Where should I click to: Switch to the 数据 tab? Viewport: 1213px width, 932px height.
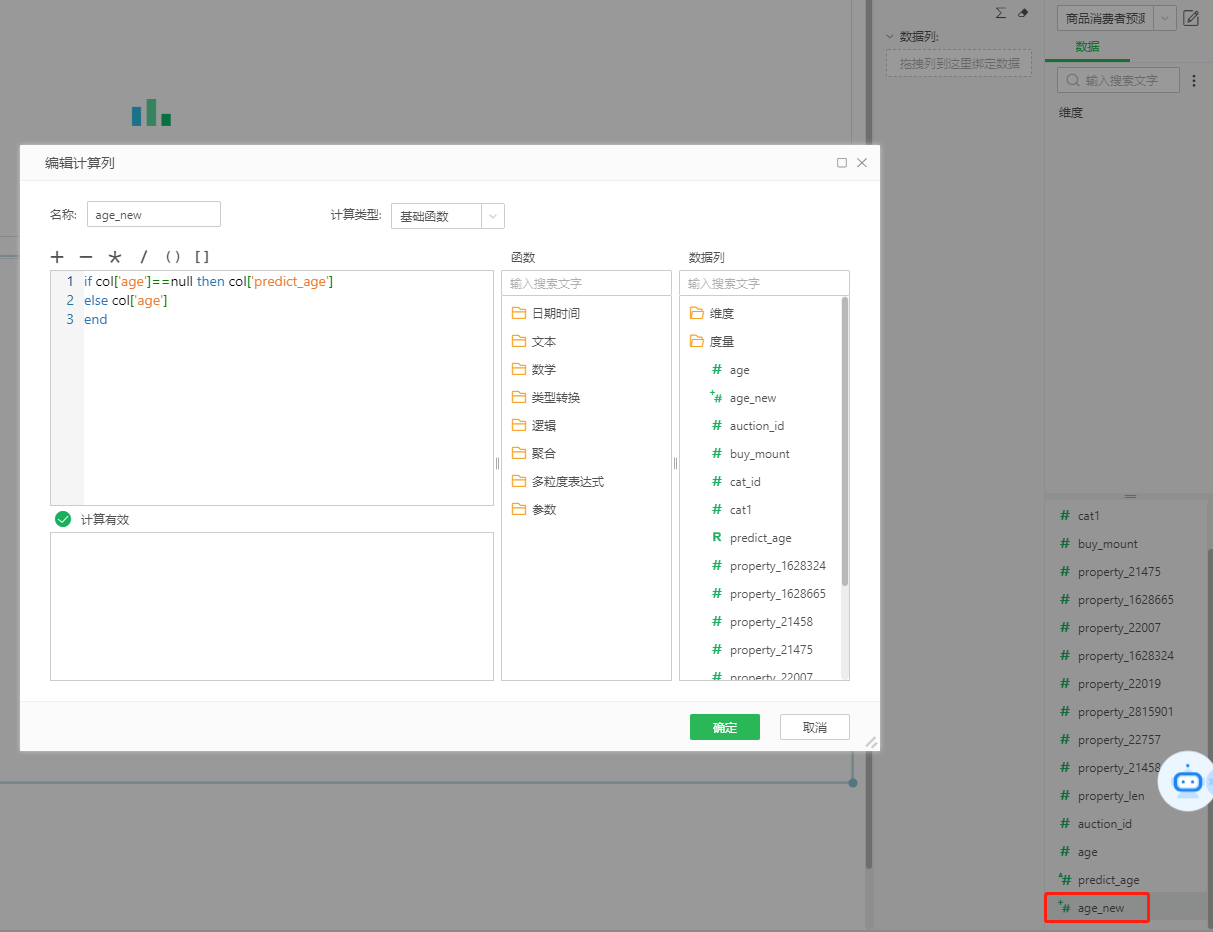1087,47
